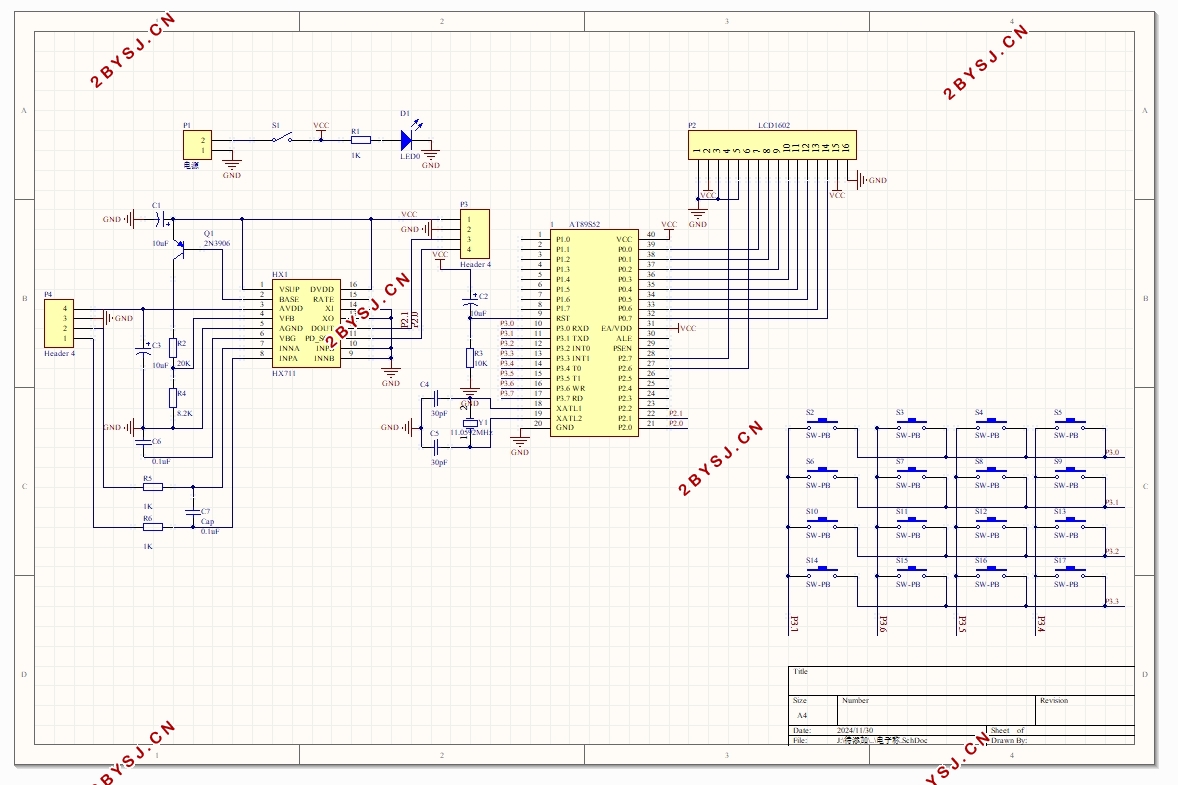
Task: Select the Number field in title block
Action: pos(937,710)
